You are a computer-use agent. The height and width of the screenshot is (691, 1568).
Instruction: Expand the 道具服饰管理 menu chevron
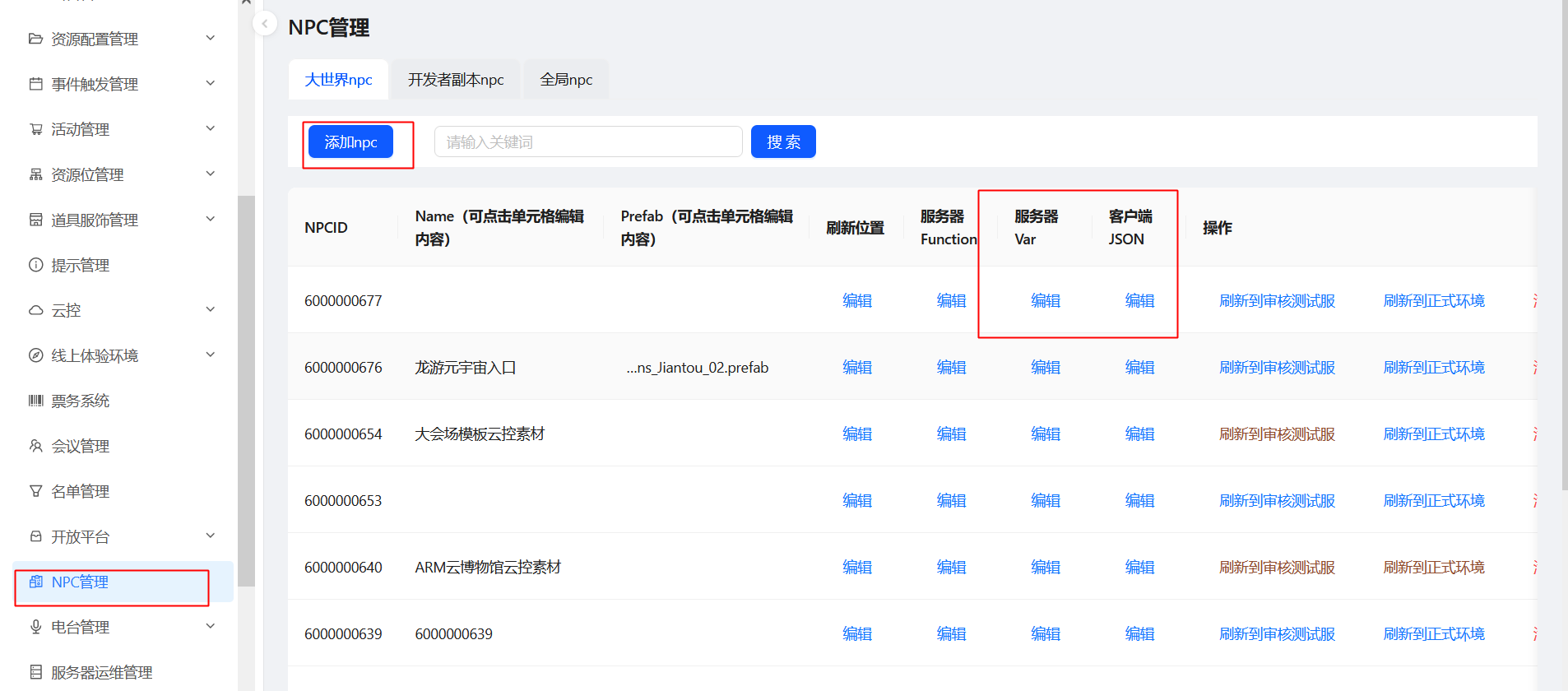pos(211,219)
